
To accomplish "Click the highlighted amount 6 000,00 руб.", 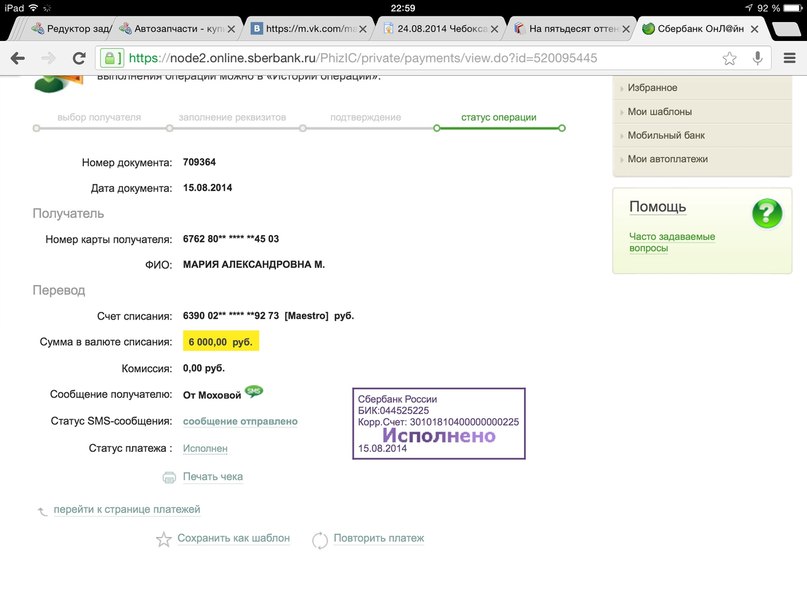I will point(221,342).
